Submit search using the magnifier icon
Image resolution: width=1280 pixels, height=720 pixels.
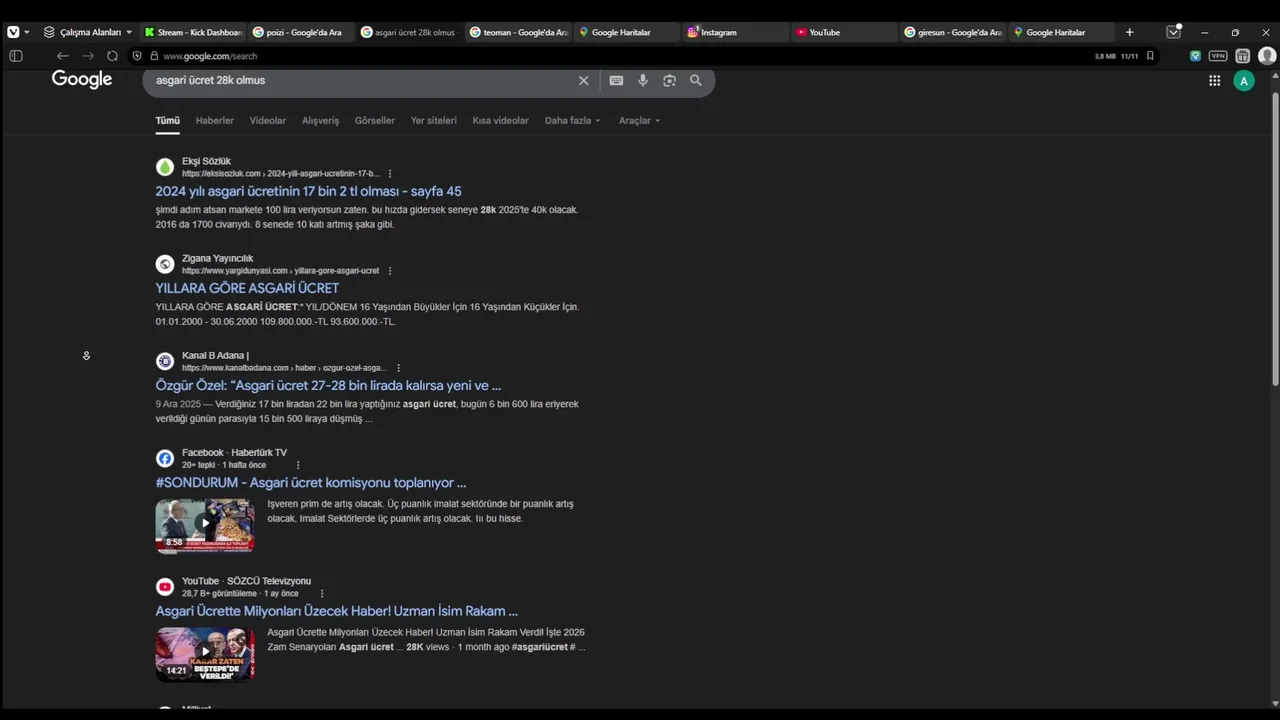(696, 81)
